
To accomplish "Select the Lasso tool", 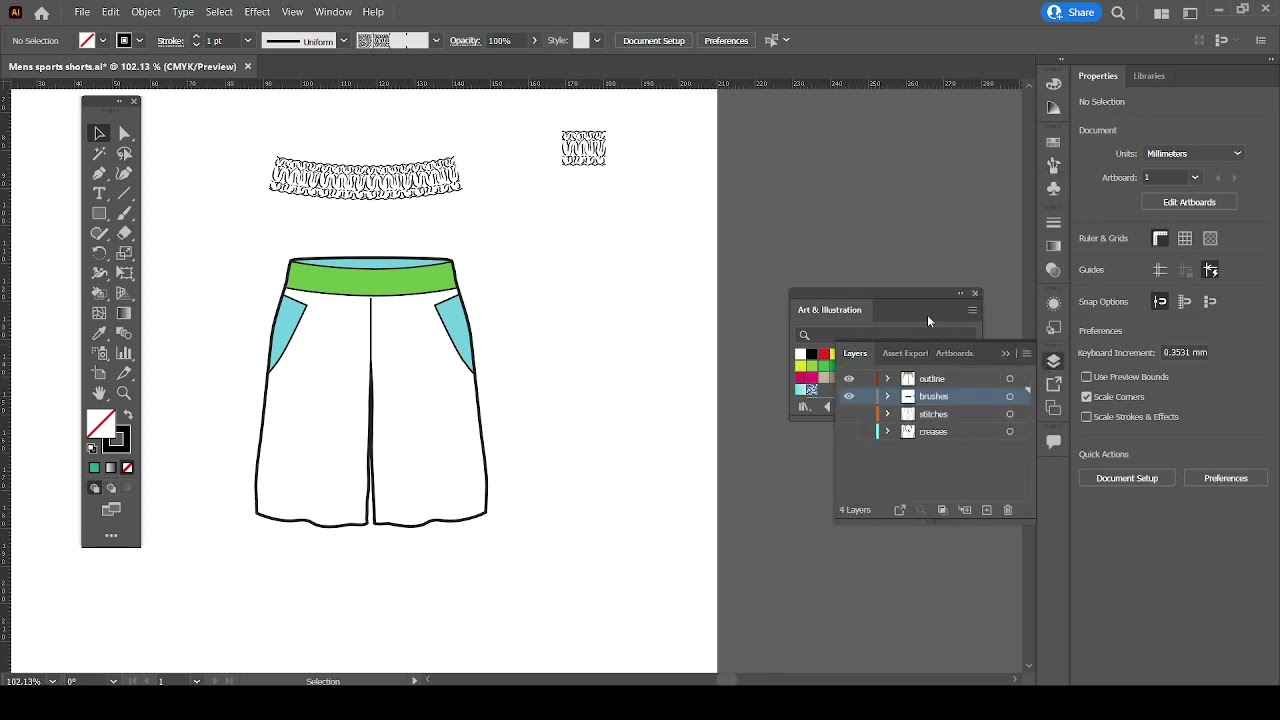I will click(x=124, y=154).
